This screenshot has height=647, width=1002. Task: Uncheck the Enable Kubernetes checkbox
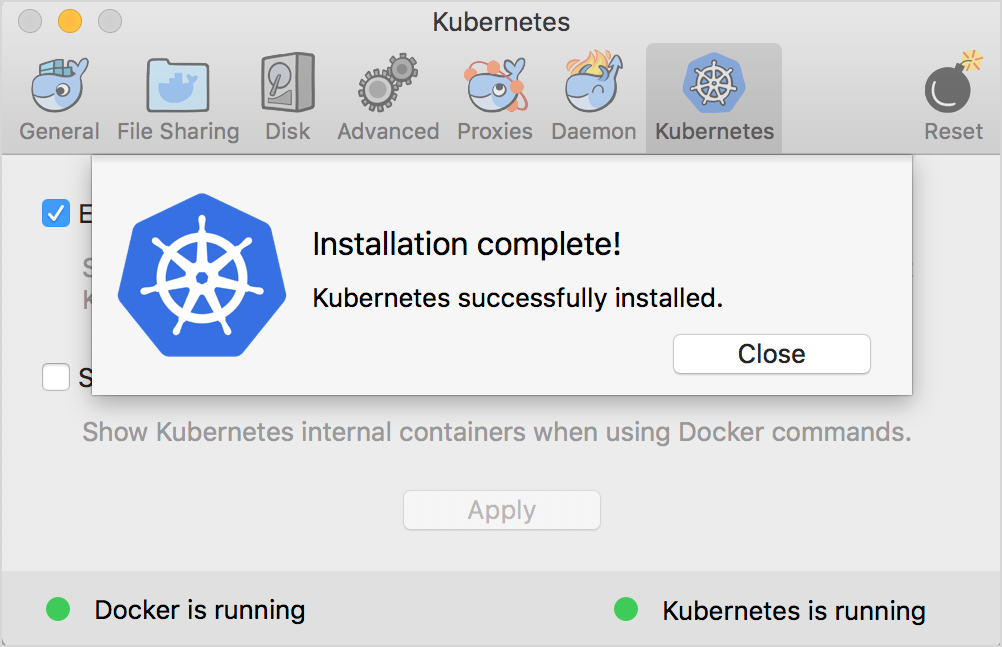pyautogui.click(x=55, y=213)
